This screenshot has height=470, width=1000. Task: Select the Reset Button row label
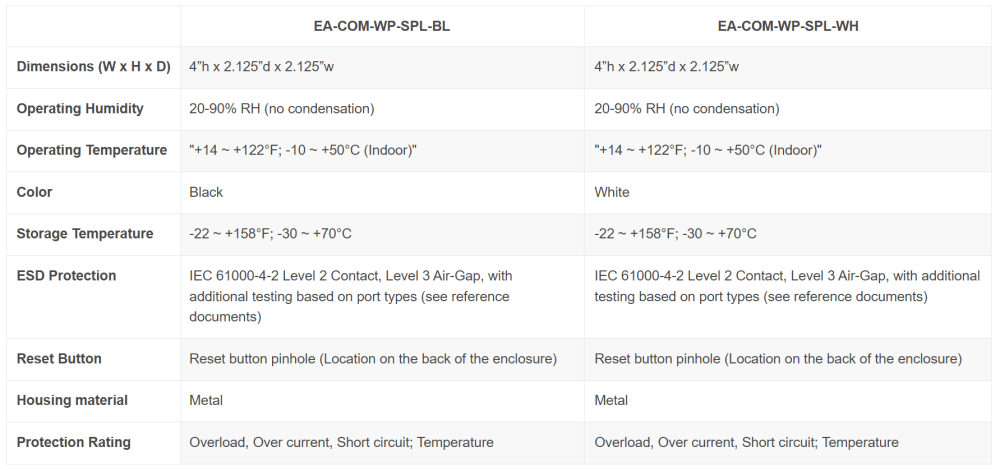59,358
